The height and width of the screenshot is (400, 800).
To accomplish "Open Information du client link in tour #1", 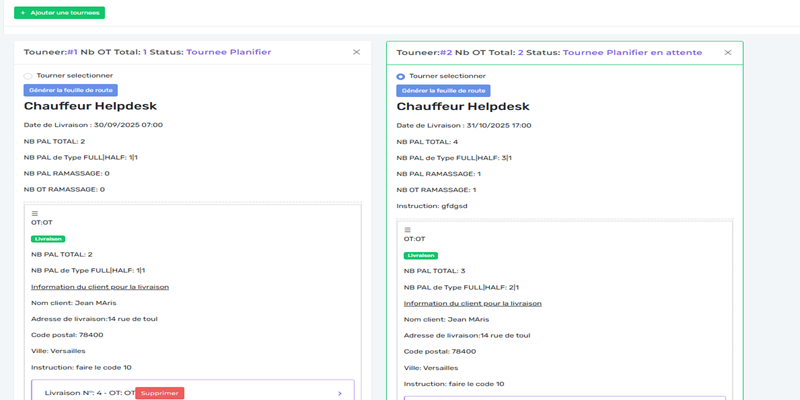I will point(99,287).
